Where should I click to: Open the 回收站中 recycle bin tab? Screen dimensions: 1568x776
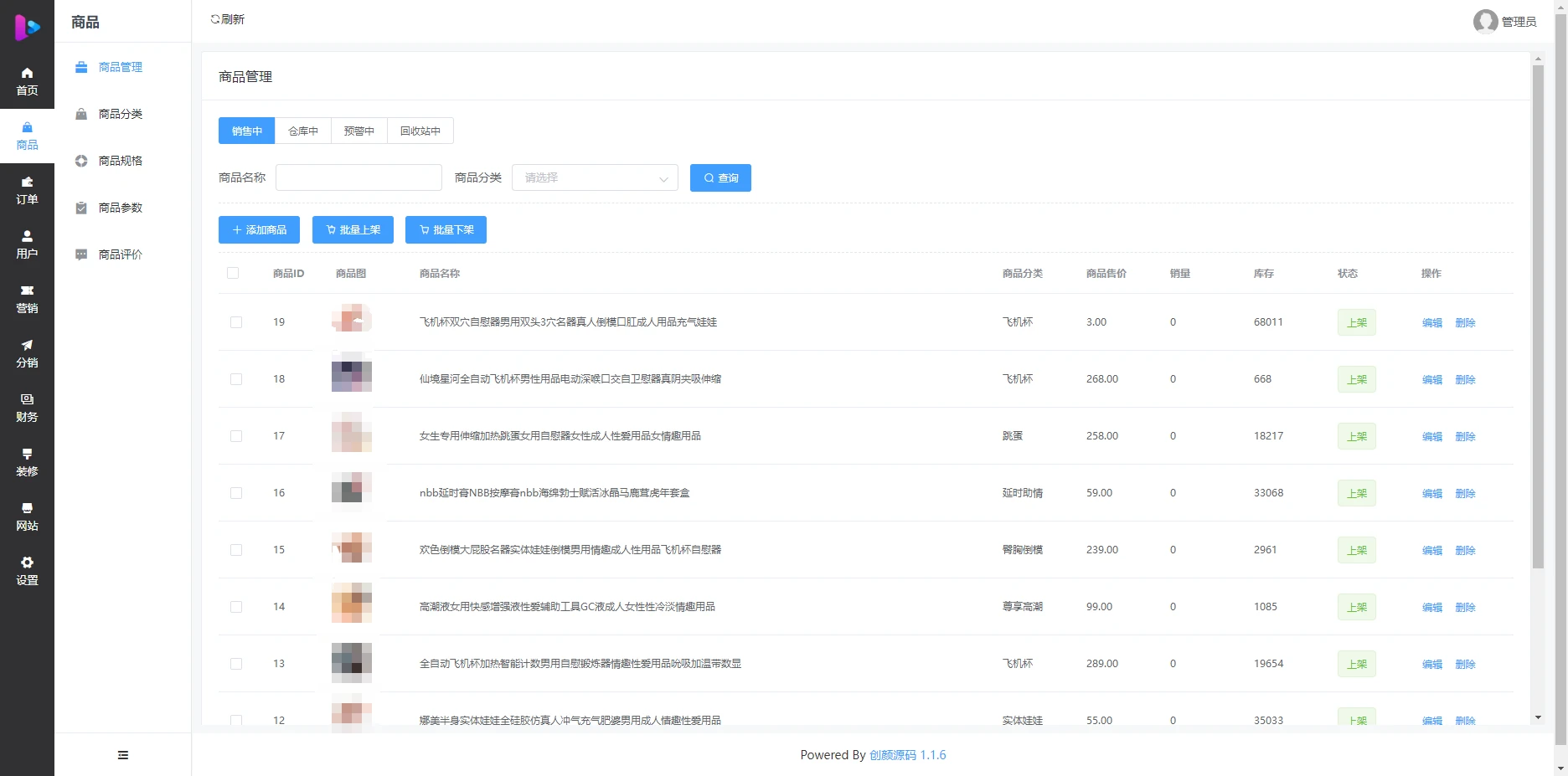tap(420, 131)
